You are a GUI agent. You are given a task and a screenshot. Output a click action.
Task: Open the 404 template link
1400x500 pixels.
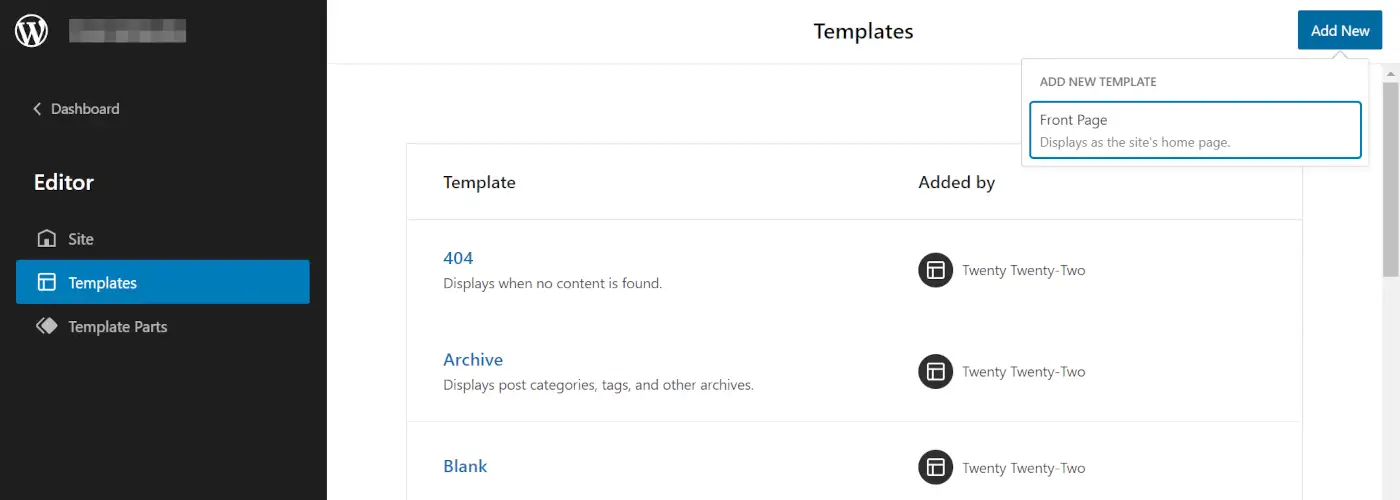point(458,258)
